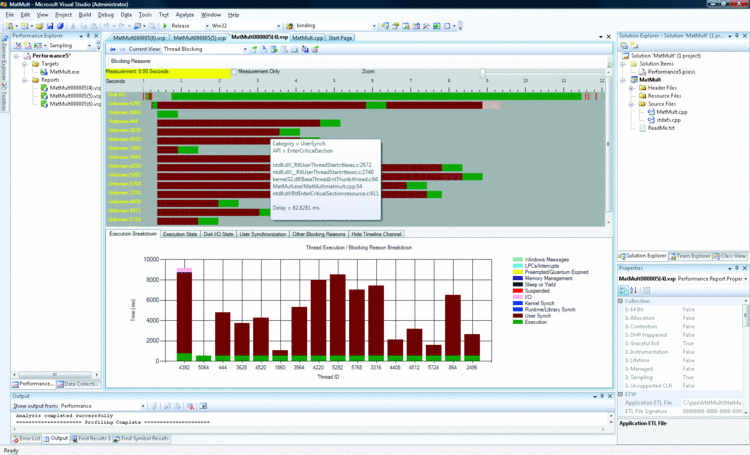The width and height of the screenshot is (750, 455).
Task: Click Hide Timeline Channel
Action: click(x=376, y=234)
